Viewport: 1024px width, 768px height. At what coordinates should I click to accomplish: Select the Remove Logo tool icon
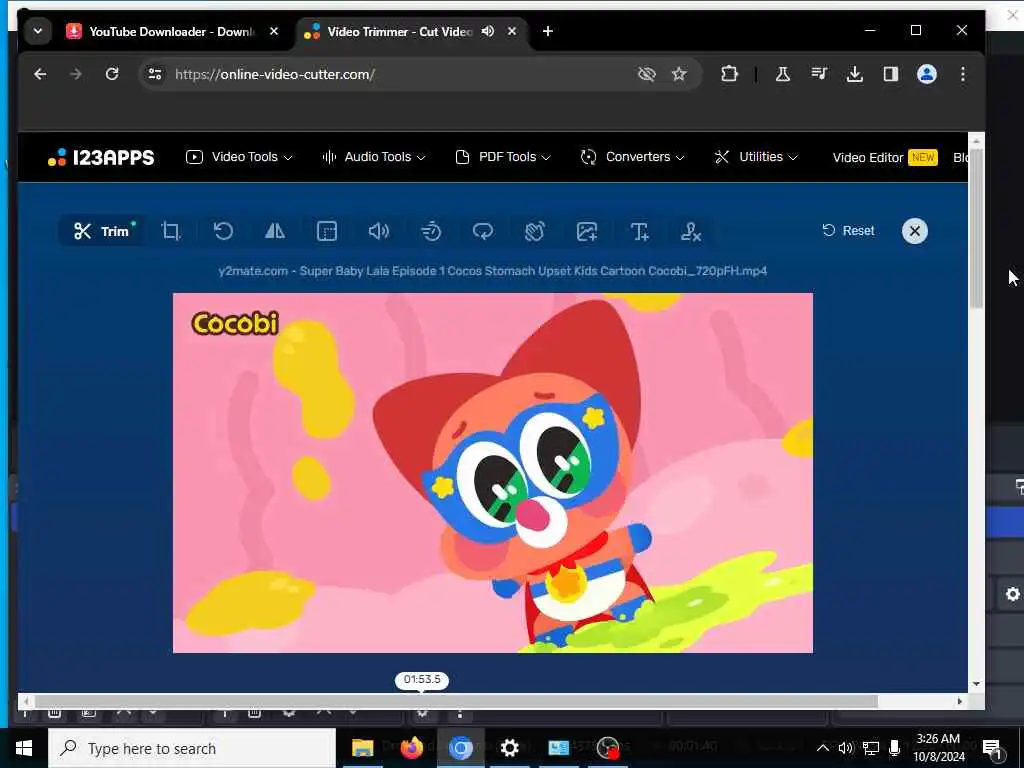pos(691,231)
